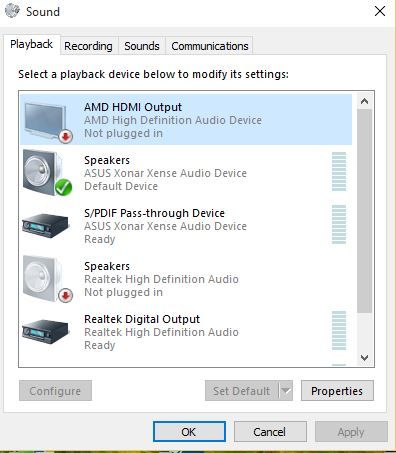Image resolution: width=396 pixels, height=453 pixels.
Task: Click the Sound dialog title bar icon
Action: pos(12,11)
